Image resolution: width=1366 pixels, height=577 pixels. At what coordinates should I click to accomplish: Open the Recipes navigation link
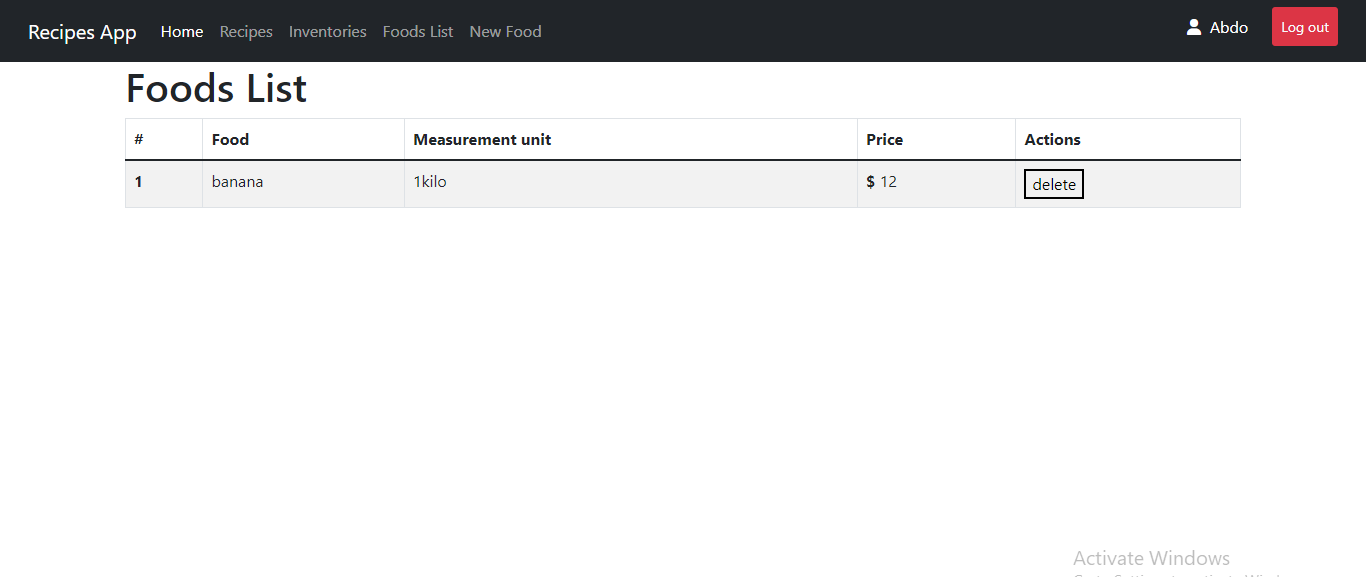pos(246,32)
